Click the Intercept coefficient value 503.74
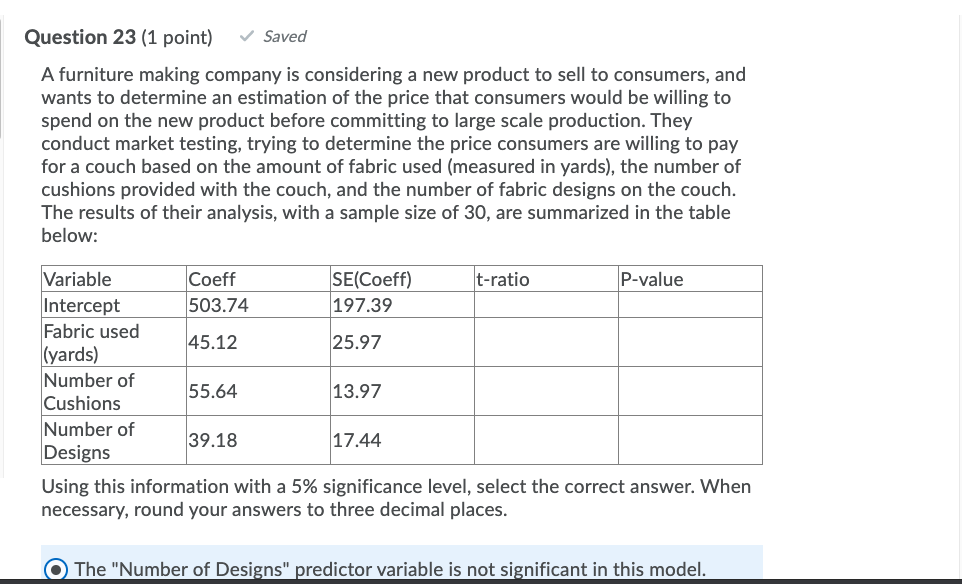The height and width of the screenshot is (584, 962). (x=216, y=305)
